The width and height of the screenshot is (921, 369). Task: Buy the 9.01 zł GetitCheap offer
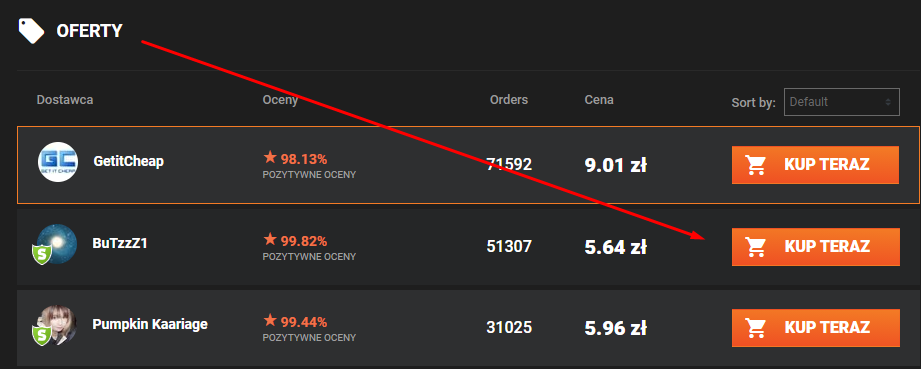click(815, 165)
